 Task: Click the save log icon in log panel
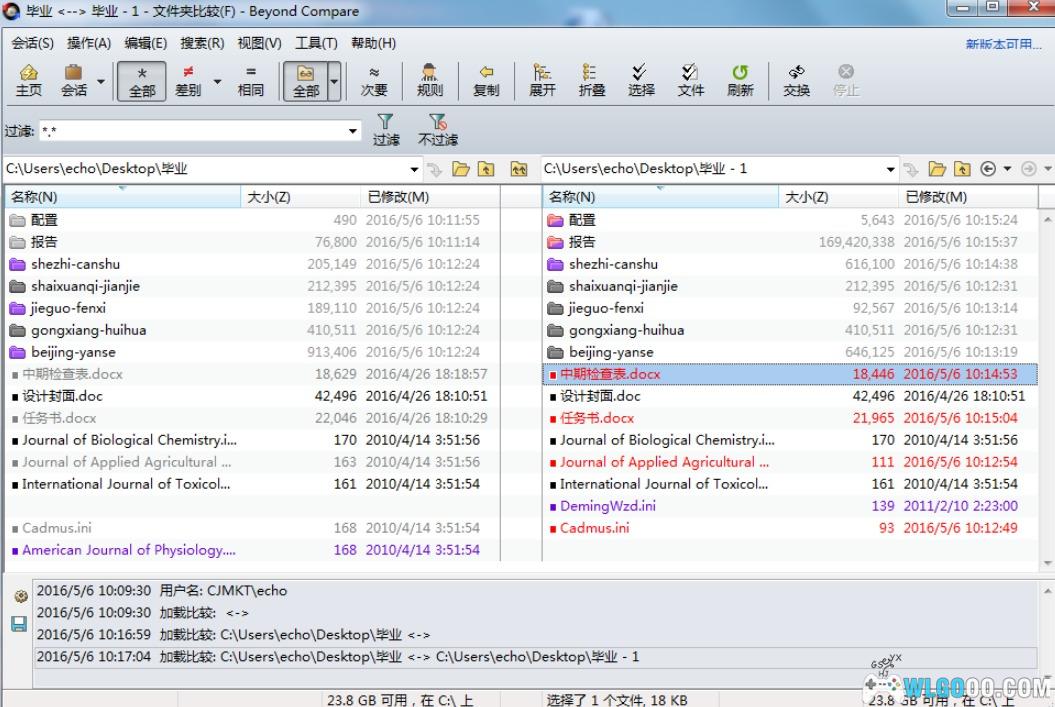click(x=19, y=624)
